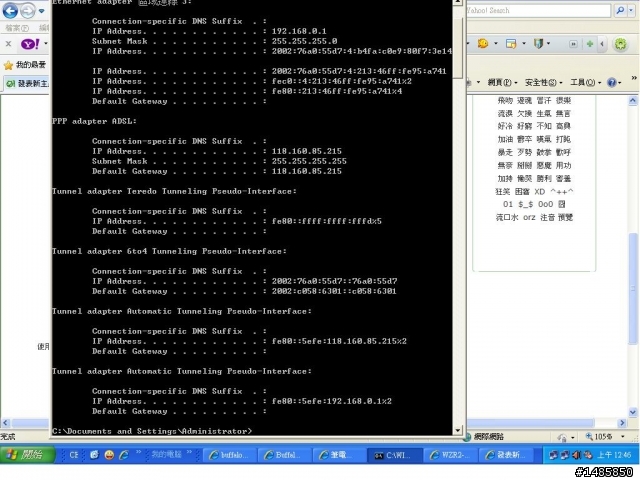Click the green plus add button
This screenshot has width=640, height=480.
click(x=590, y=44)
